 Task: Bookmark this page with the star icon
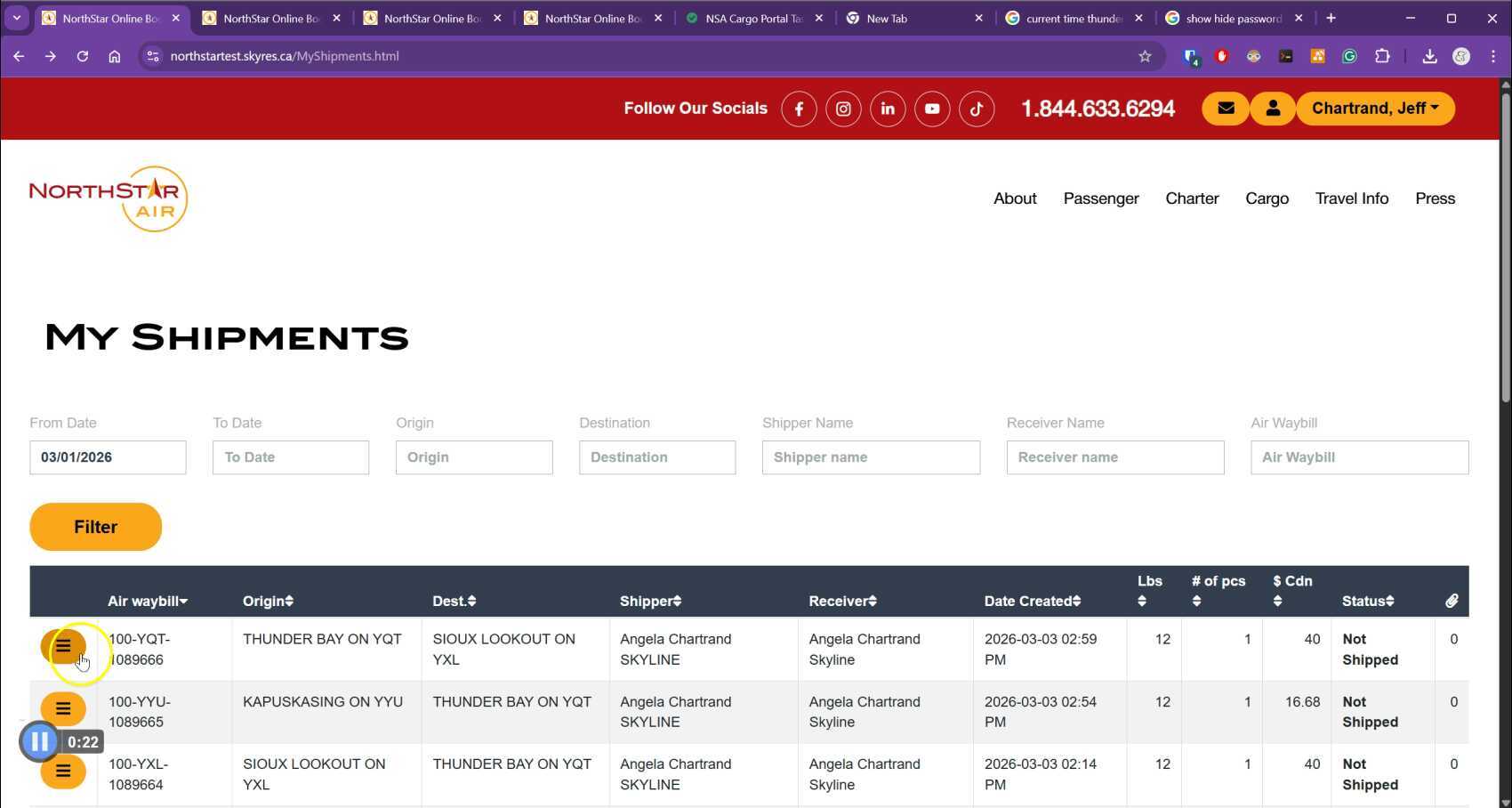(1145, 56)
